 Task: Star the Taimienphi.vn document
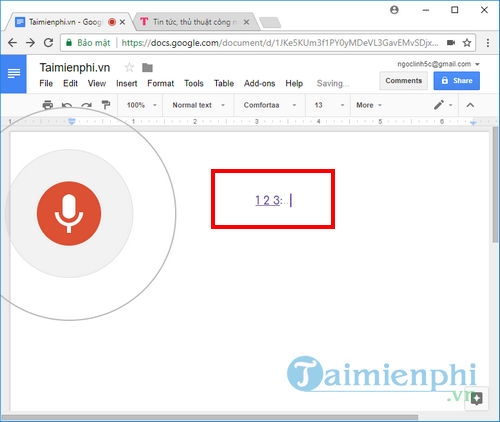(x=129, y=68)
